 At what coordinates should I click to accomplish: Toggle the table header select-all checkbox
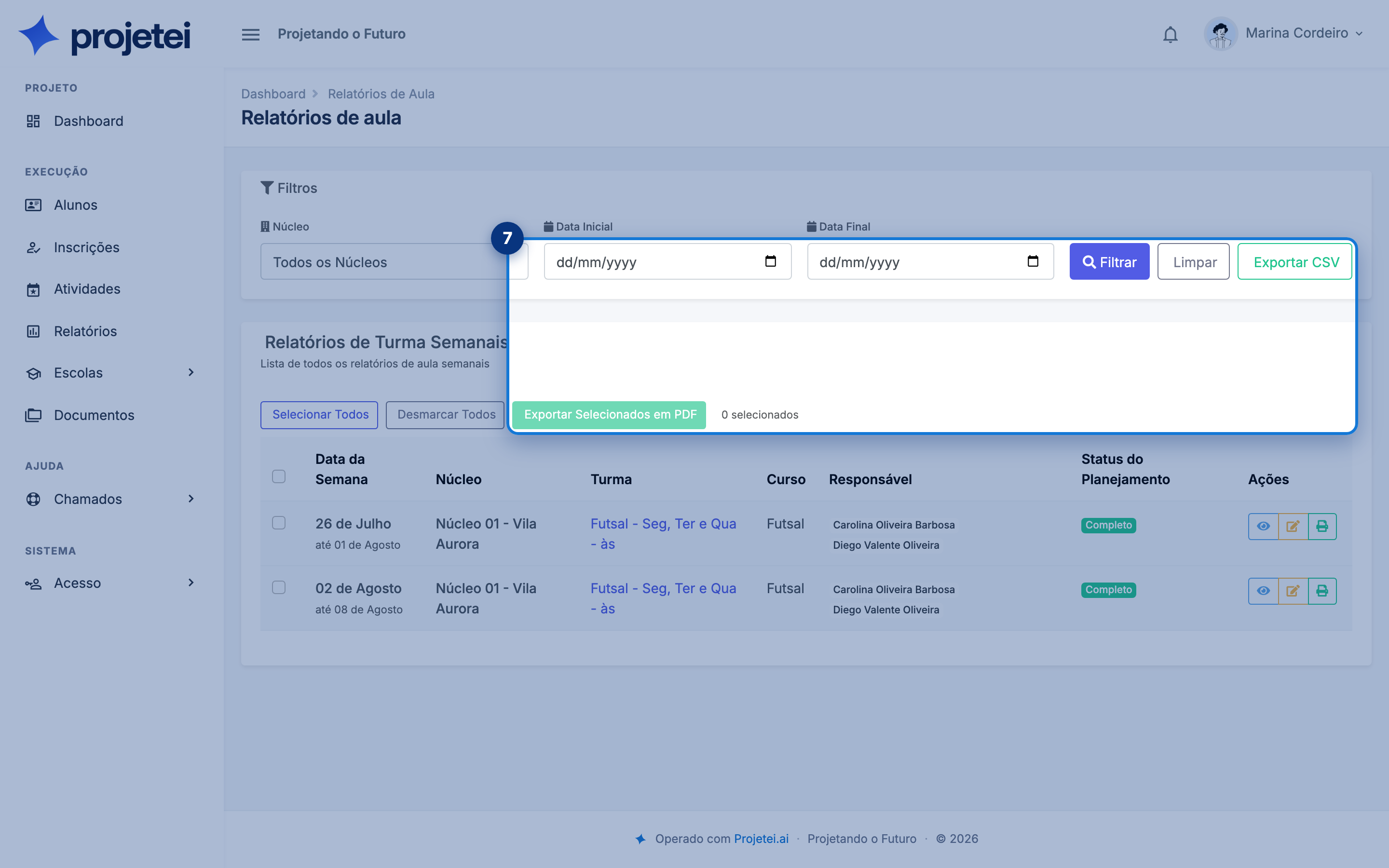(x=279, y=476)
